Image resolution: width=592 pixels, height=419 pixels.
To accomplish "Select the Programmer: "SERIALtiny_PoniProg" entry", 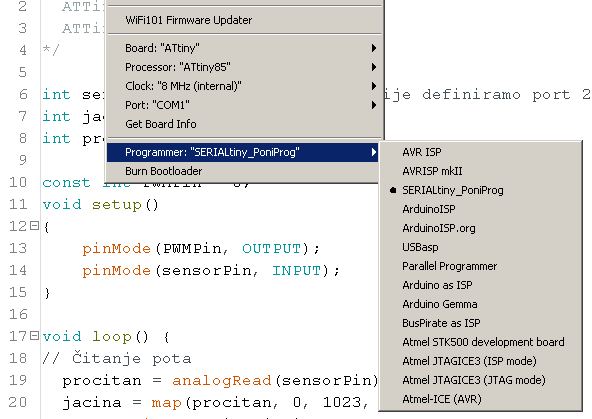I will click(x=242, y=153).
